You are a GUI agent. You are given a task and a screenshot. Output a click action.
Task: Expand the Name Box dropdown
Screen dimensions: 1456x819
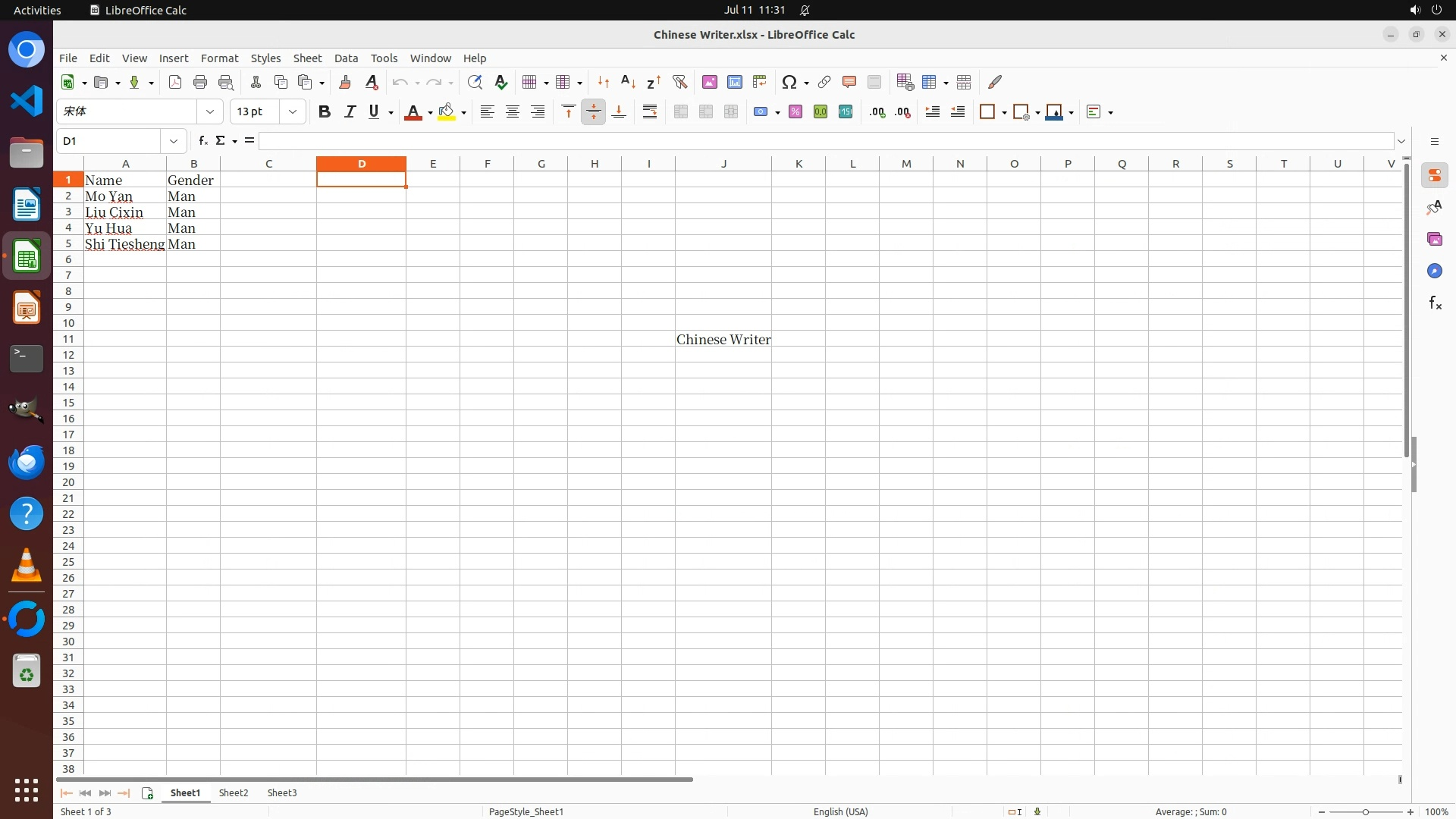coord(174,141)
